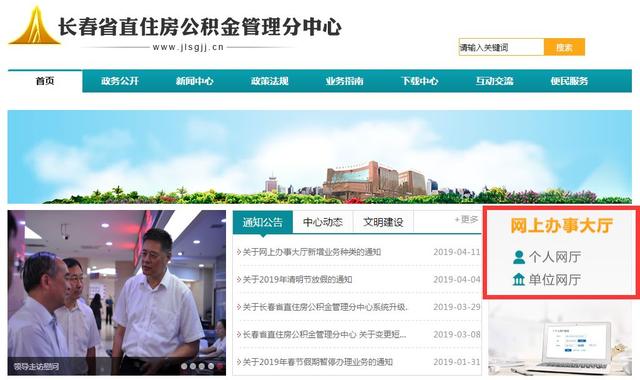Click the arrow before 关于2019年清明节放假的通知
Screen dimensions: 640x380
pyautogui.click(x=239, y=280)
